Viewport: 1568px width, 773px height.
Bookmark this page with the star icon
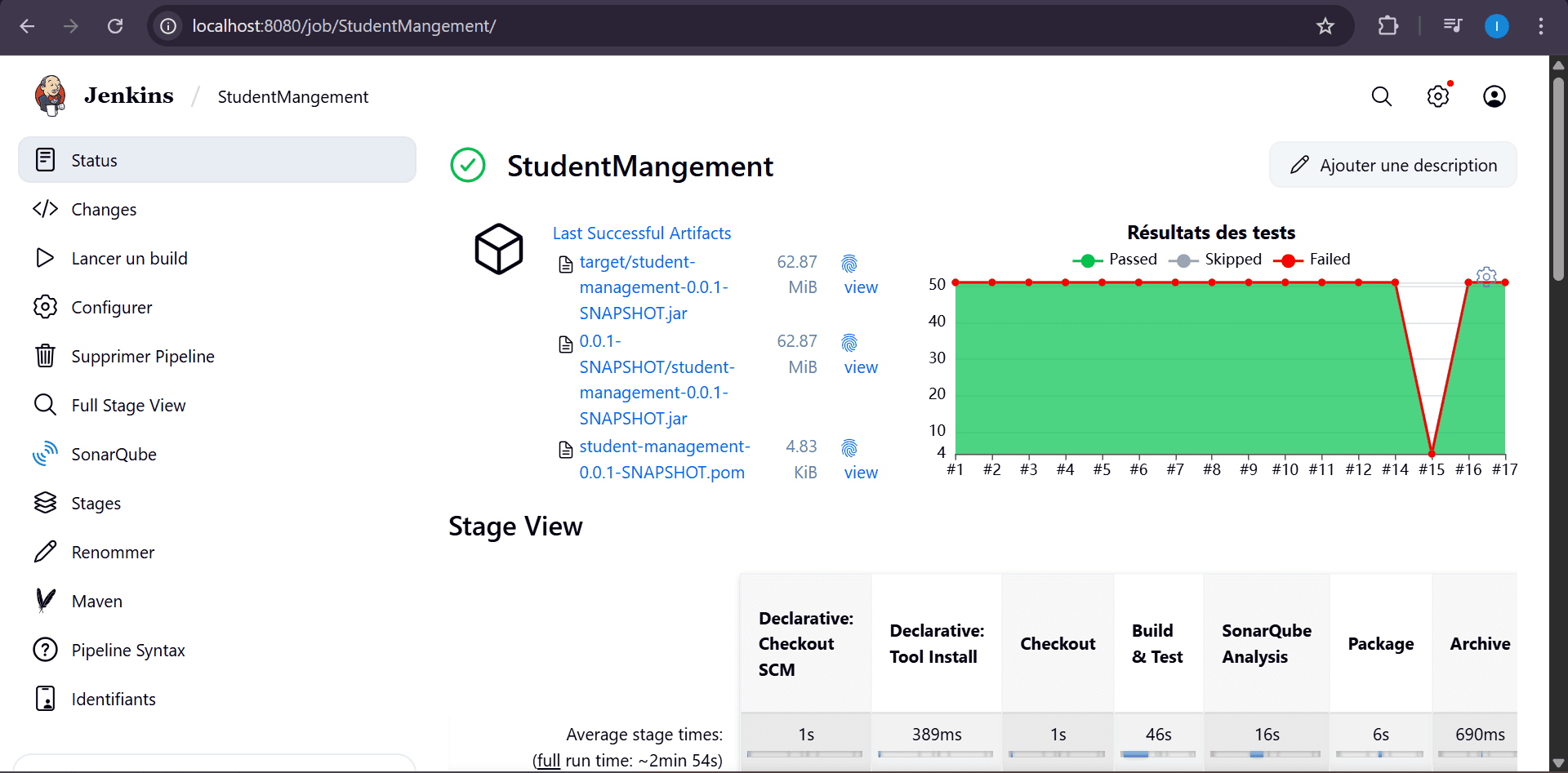click(1325, 26)
